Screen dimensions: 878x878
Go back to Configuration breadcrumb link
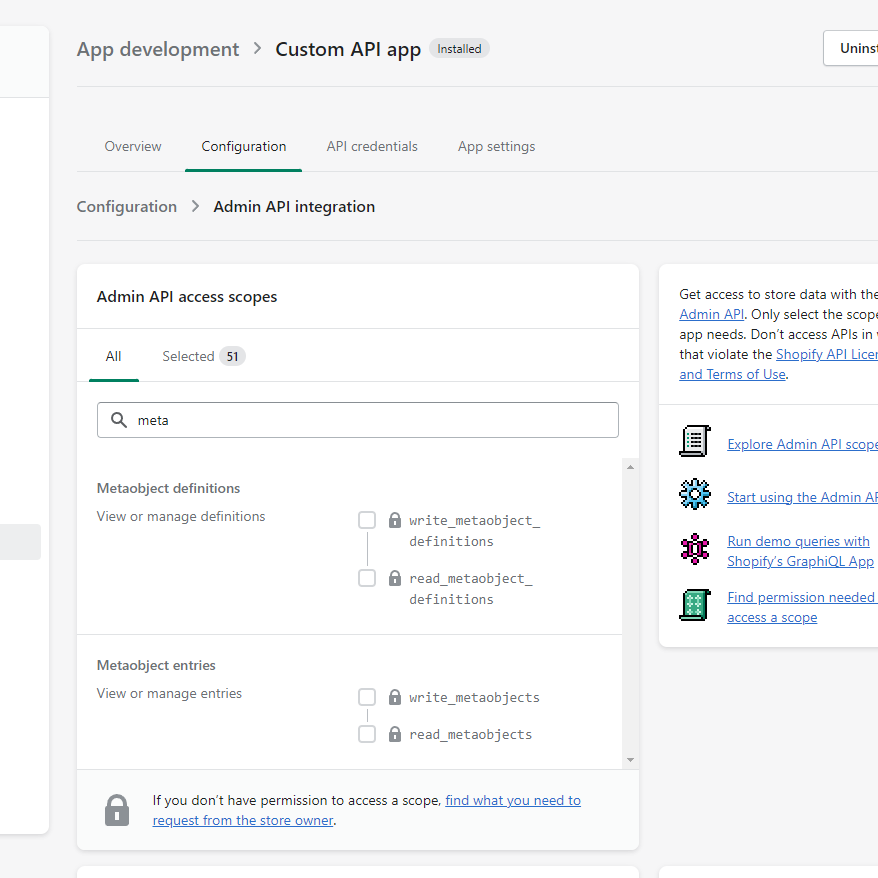point(127,207)
